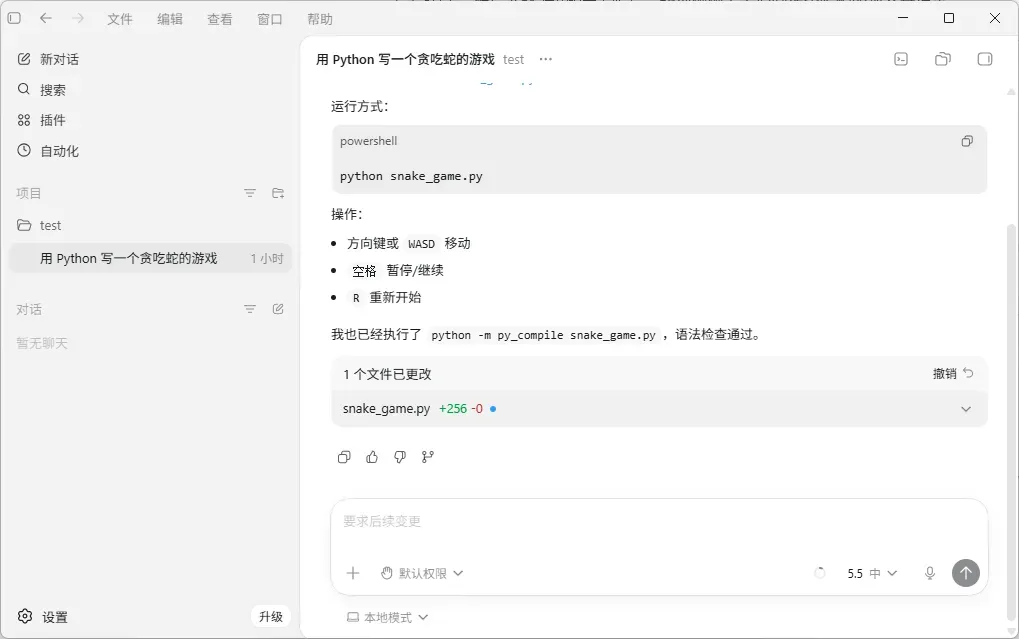
Task: Open the 帮助 menu
Action: pyautogui.click(x=320, y=19)
